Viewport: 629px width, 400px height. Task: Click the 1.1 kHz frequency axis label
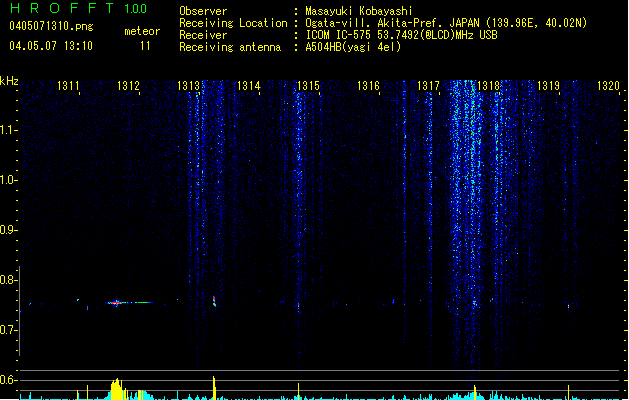(7, 130)
